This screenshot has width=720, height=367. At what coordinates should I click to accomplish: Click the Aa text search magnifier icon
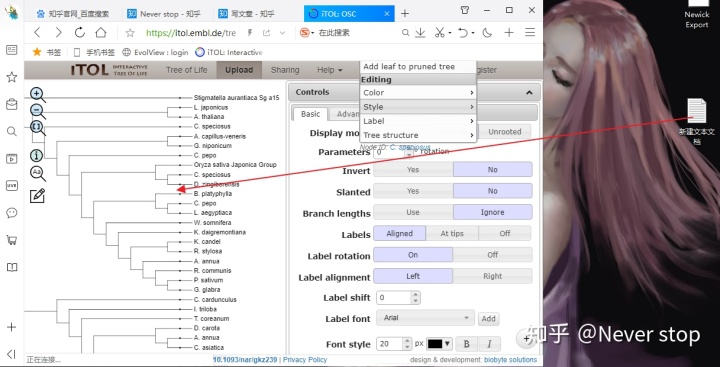tap(38, 173)
